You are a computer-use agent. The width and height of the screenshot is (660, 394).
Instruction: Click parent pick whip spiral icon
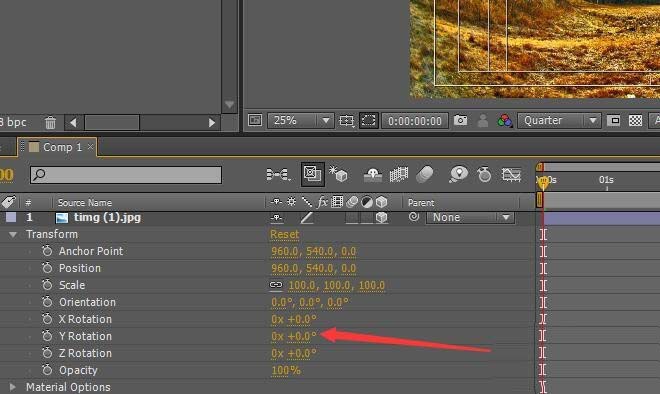coord(414,217)
